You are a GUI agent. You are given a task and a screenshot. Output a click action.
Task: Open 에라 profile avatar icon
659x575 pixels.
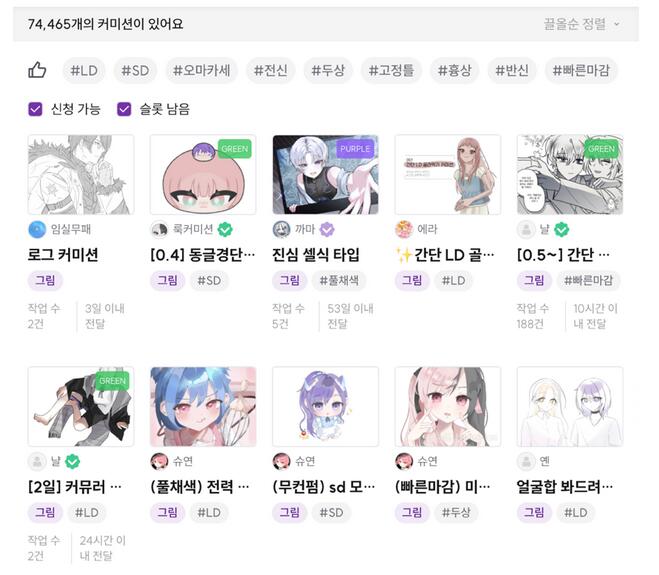(404, 229)
